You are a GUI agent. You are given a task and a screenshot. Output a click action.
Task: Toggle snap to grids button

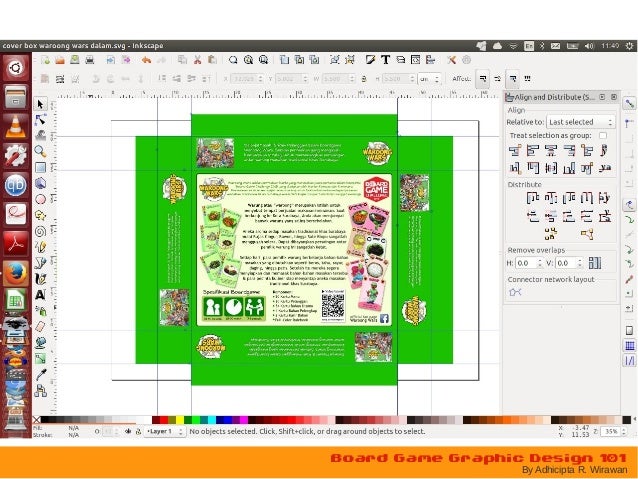pos(629,346)
